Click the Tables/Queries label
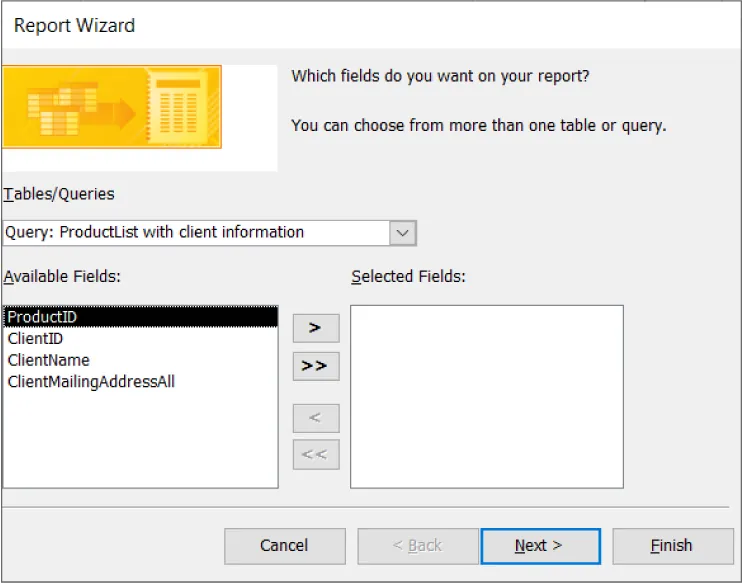Screen dimensions: 742x583 (59, 194)
